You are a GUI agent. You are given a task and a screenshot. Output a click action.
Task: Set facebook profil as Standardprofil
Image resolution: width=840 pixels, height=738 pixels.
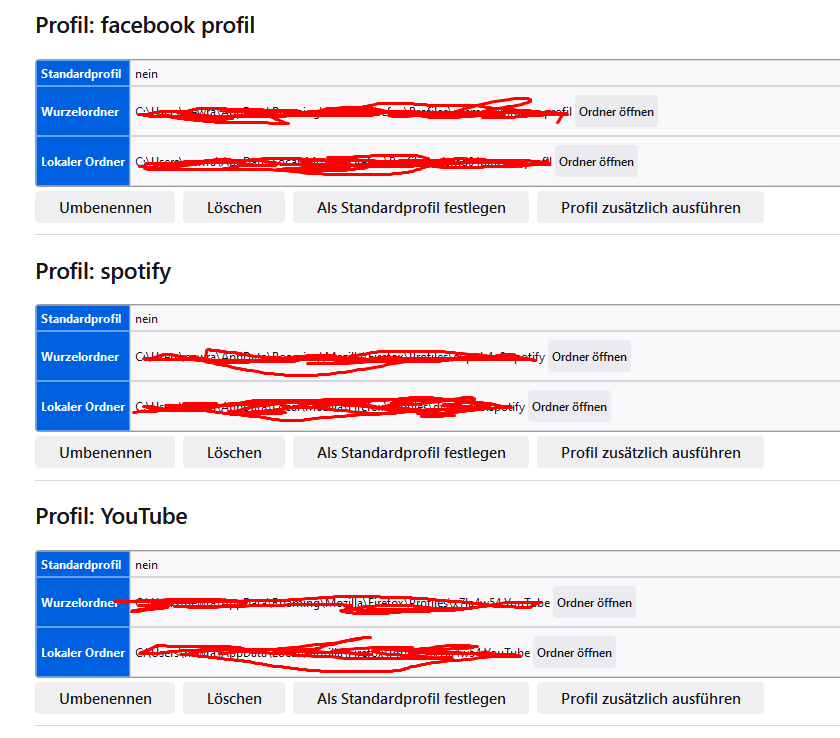click(411, 207)
